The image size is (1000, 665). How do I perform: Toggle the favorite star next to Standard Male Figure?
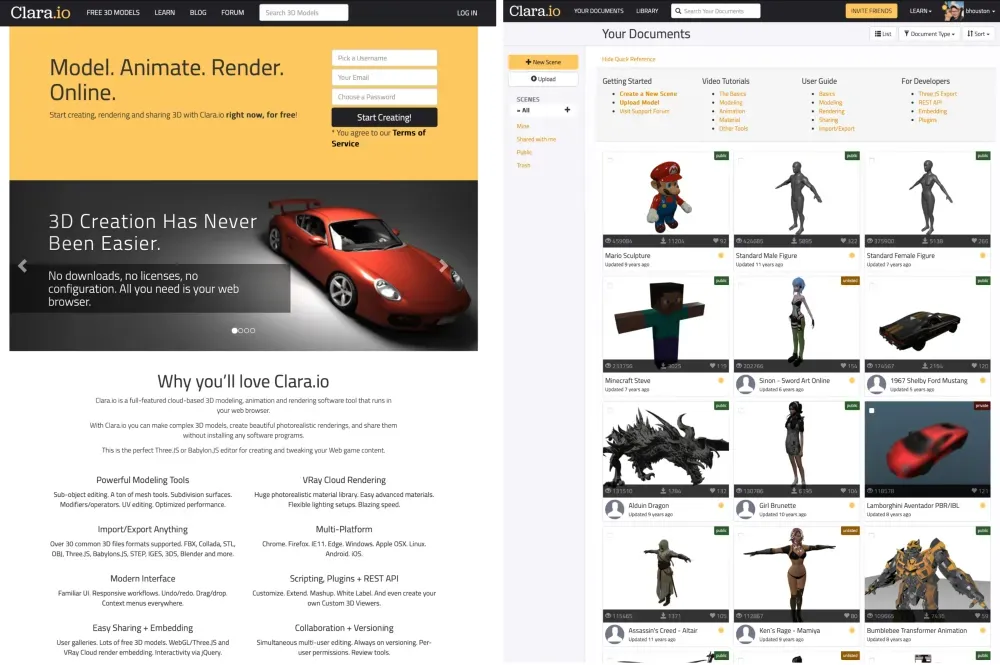pos(851,254)
